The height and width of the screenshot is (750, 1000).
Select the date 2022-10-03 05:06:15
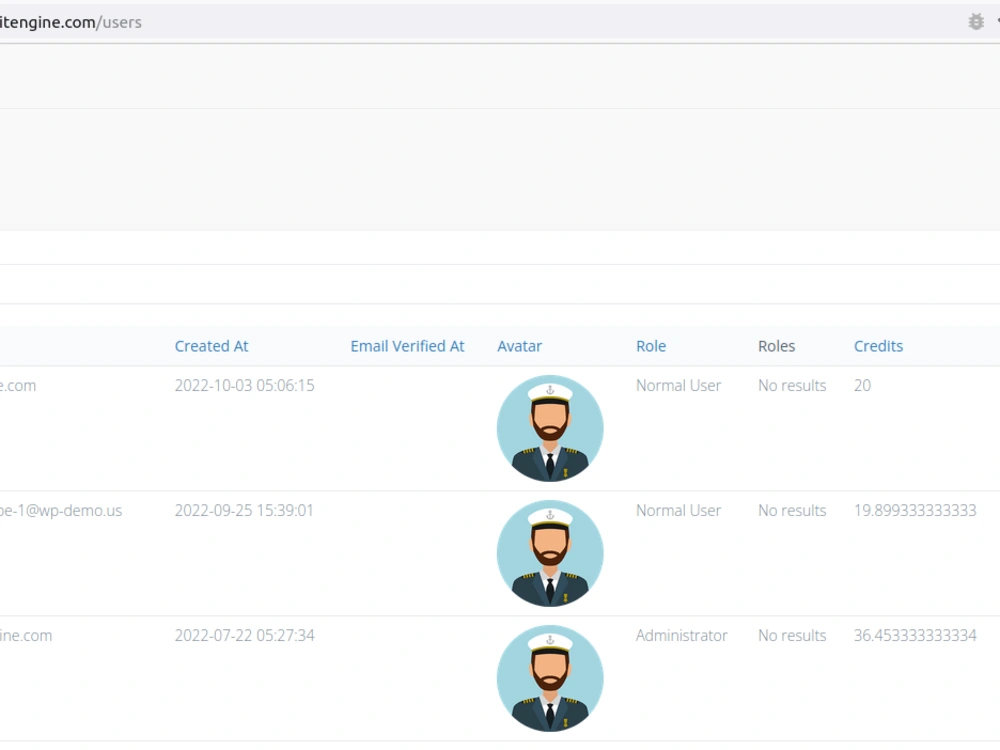point(244,385)
